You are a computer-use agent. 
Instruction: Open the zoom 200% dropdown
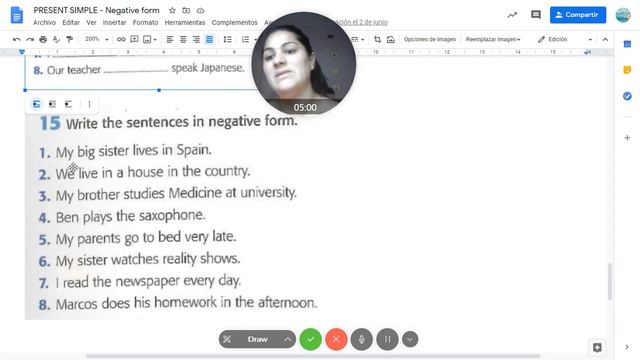click(x=96, y=39)
